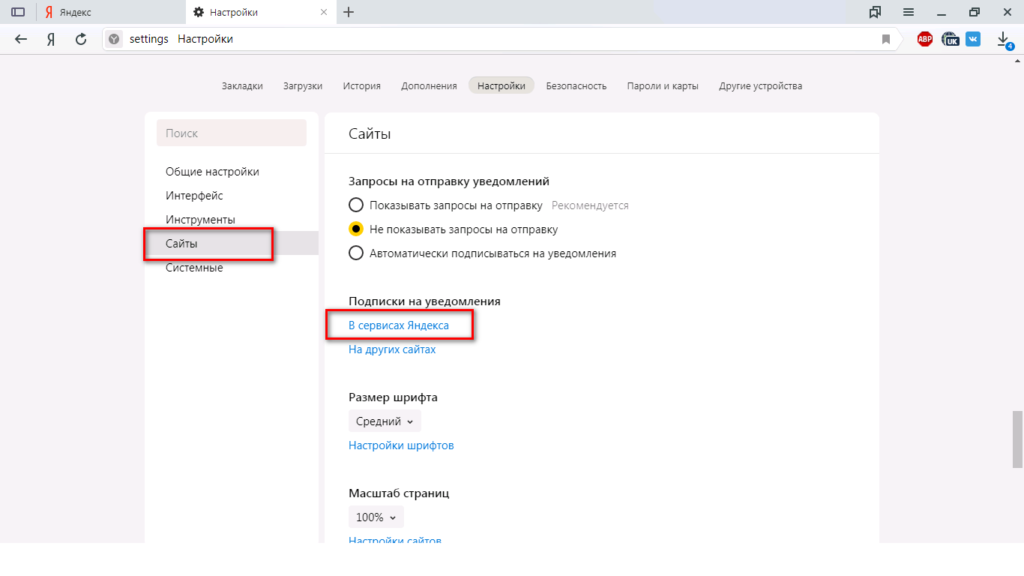
Task: Select 'Общие настройки' in the sidebar
Action: (x=212, y=172)
